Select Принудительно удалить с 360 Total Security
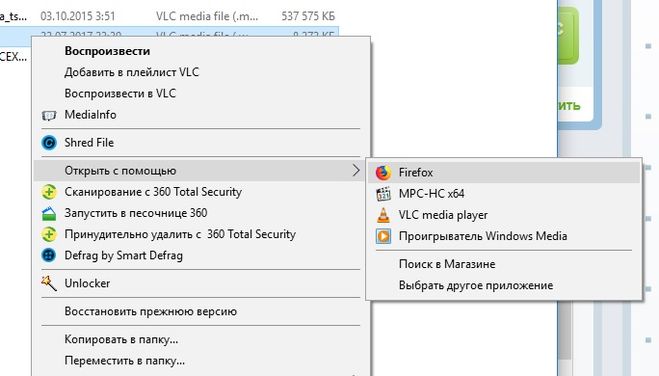Viewport: 659px width, 376px height. coord(180,234)
